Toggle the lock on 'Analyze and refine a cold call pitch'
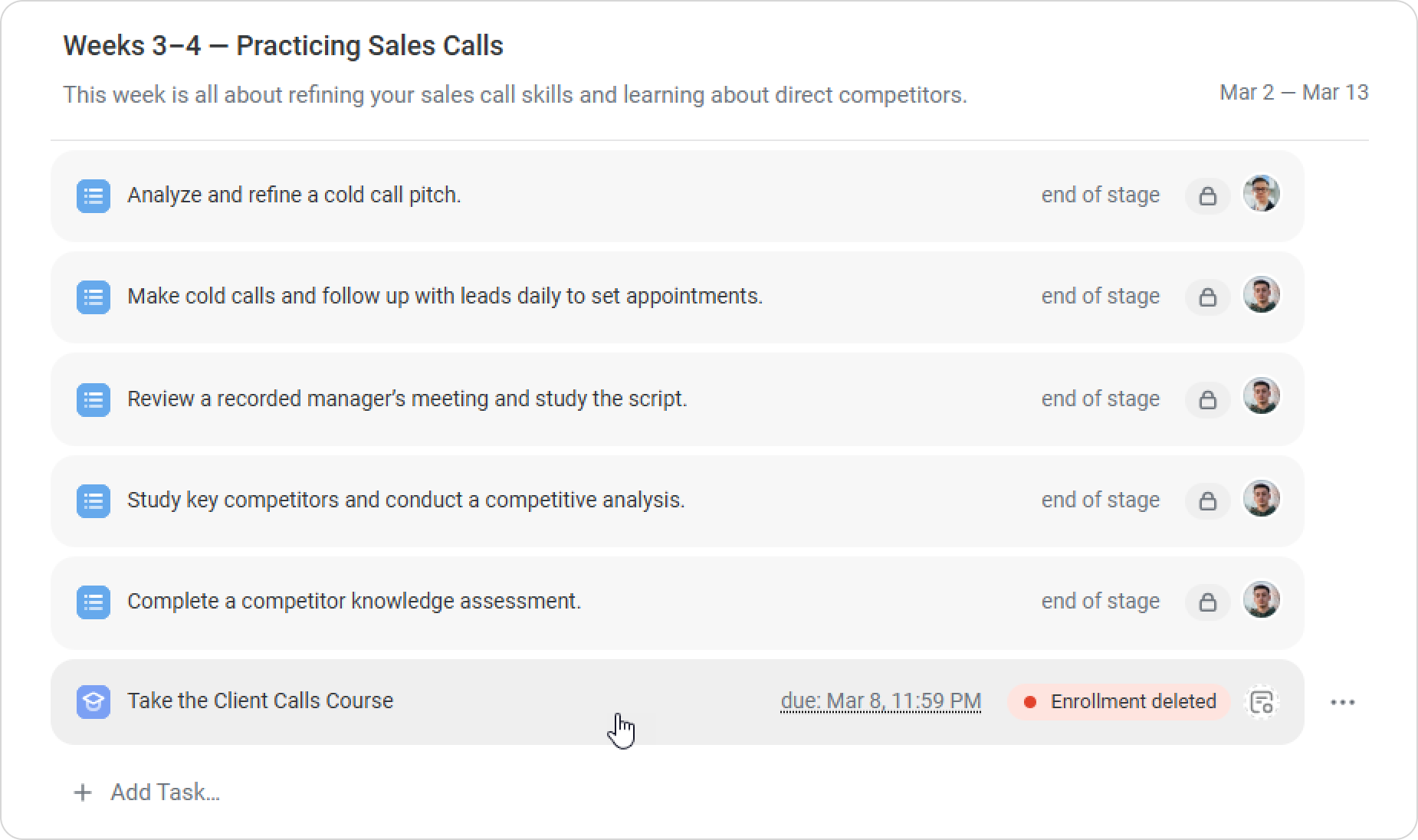This screenshot has height=840, width=1418. pos(1208,196)
